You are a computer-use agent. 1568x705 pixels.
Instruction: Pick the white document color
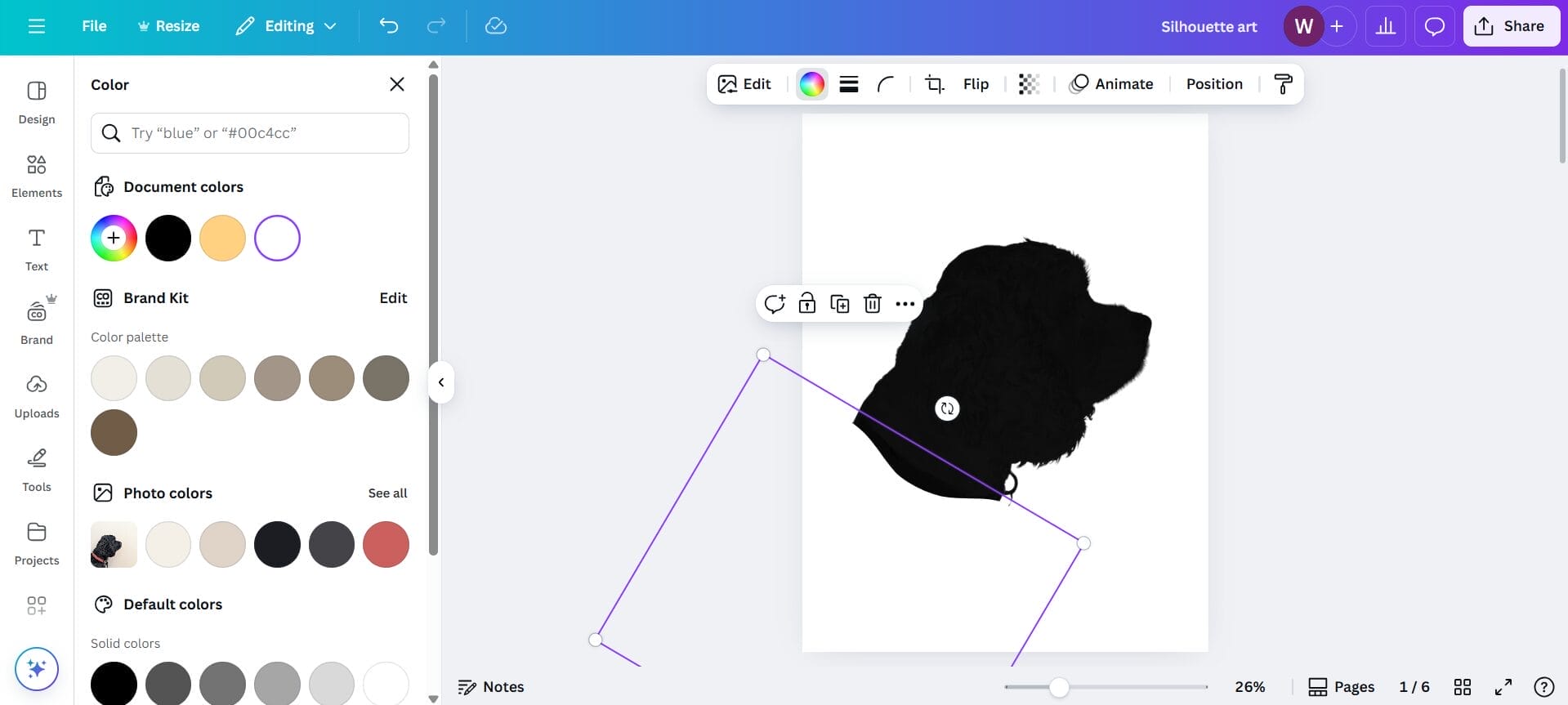277,238
